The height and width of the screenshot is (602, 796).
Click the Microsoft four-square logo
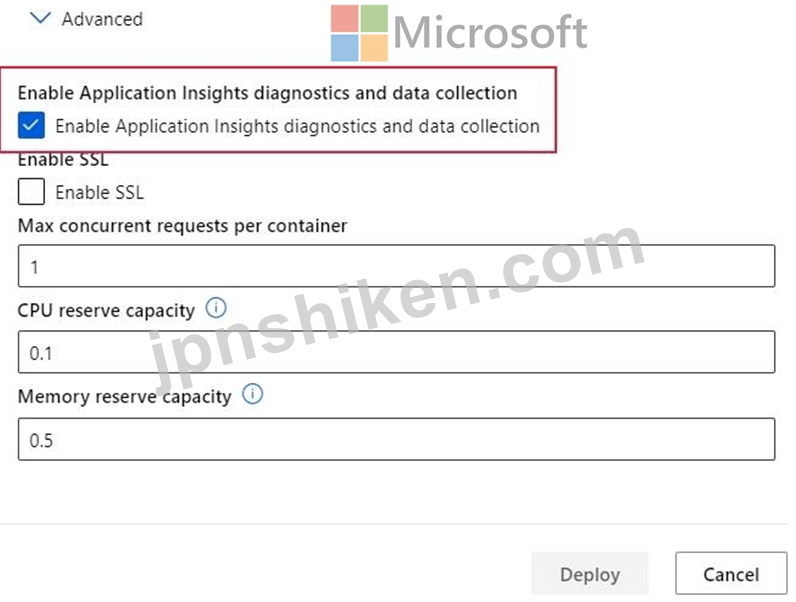click(x=359, y=33)
